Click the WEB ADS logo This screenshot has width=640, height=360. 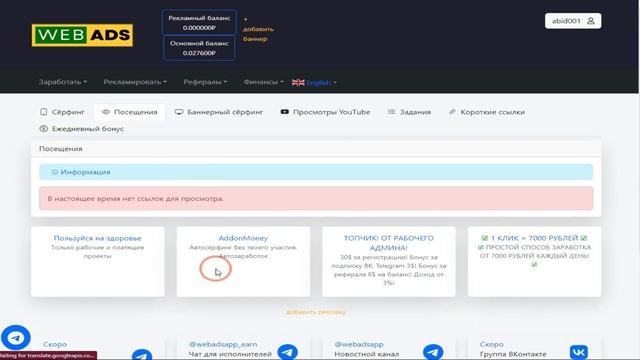pyautogui.click(x=82, y=35)
